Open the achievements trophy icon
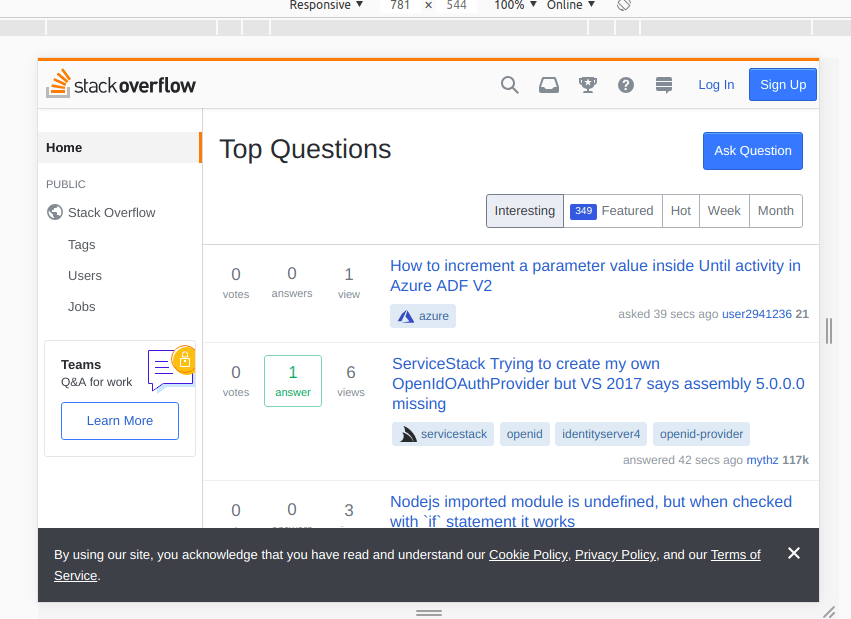 pyautogui.click(x=588, y=85)
